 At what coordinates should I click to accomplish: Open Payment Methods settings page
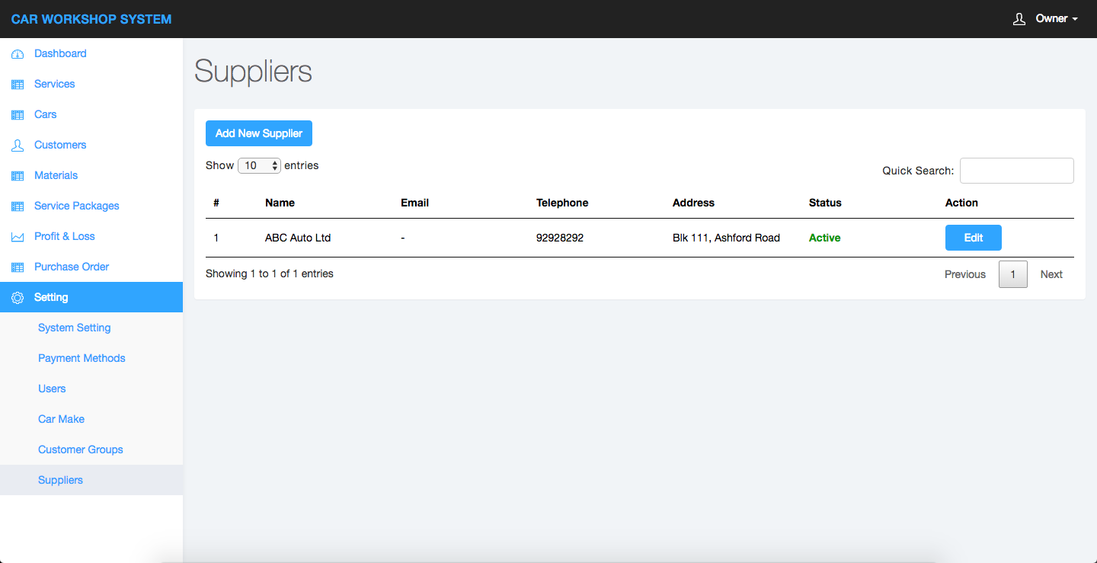tap(82, 358)
